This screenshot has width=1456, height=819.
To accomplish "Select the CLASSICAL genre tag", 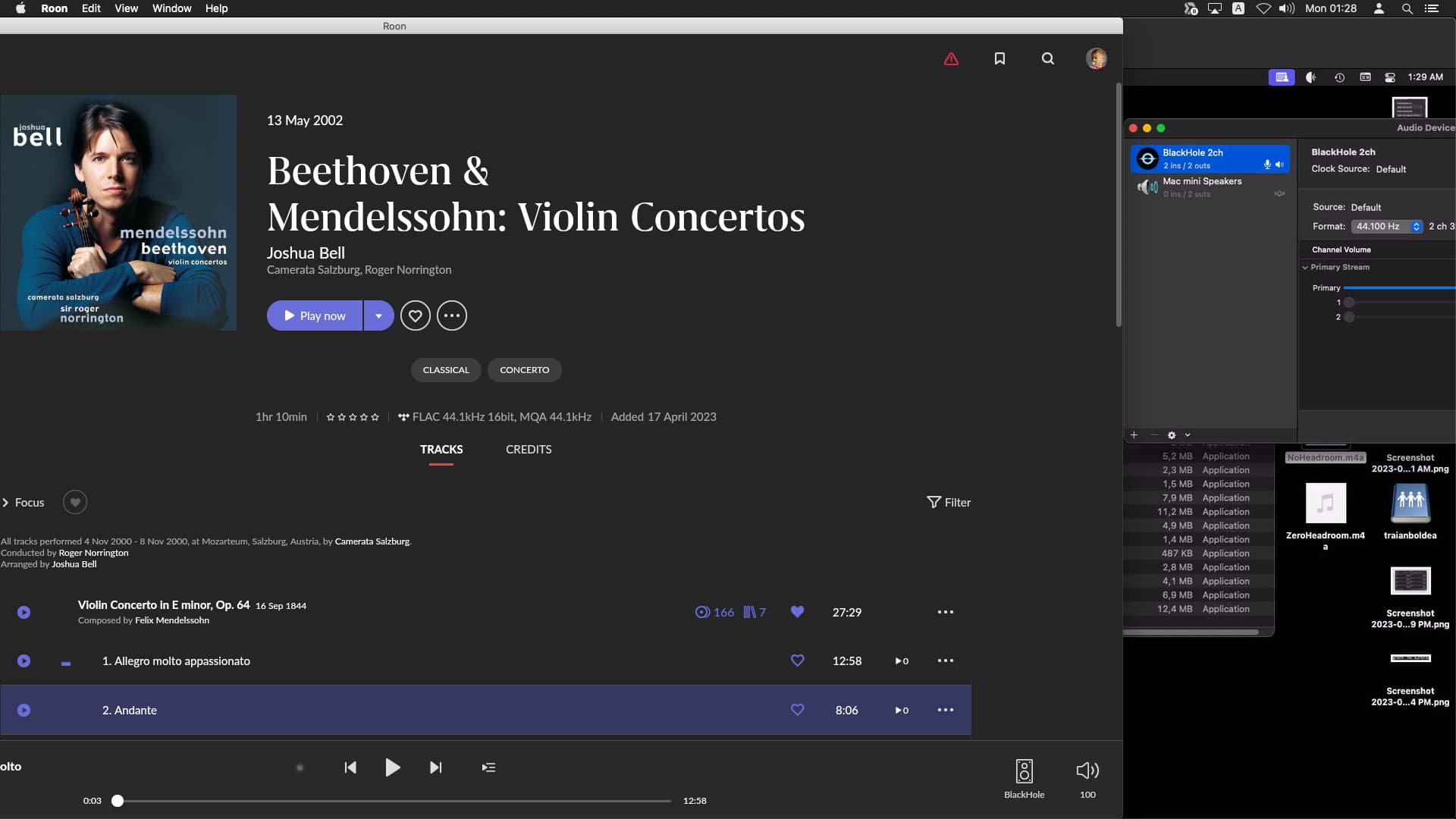I will click(446, 370).
